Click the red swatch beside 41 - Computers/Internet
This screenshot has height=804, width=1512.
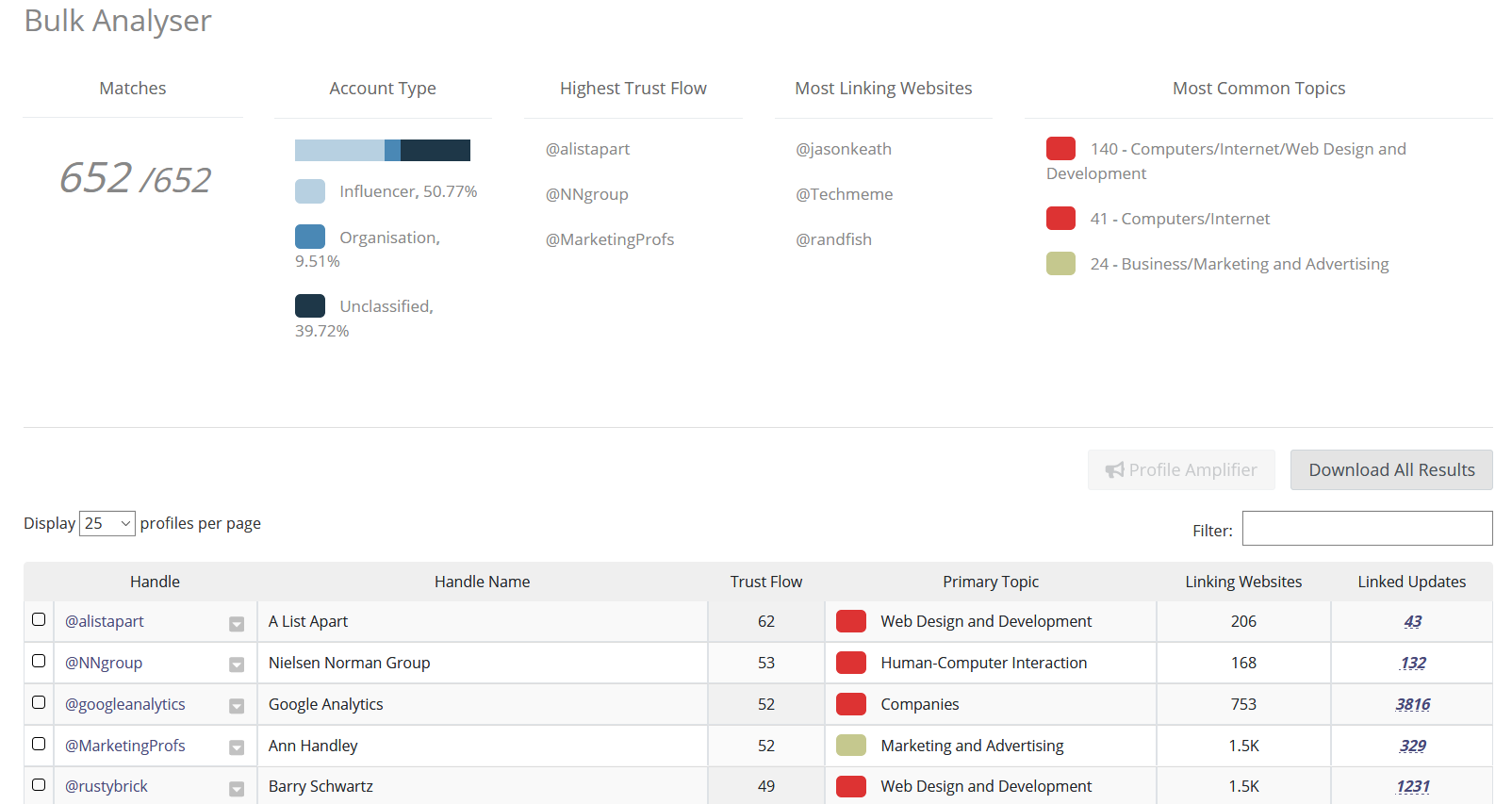click(1060, 218)
